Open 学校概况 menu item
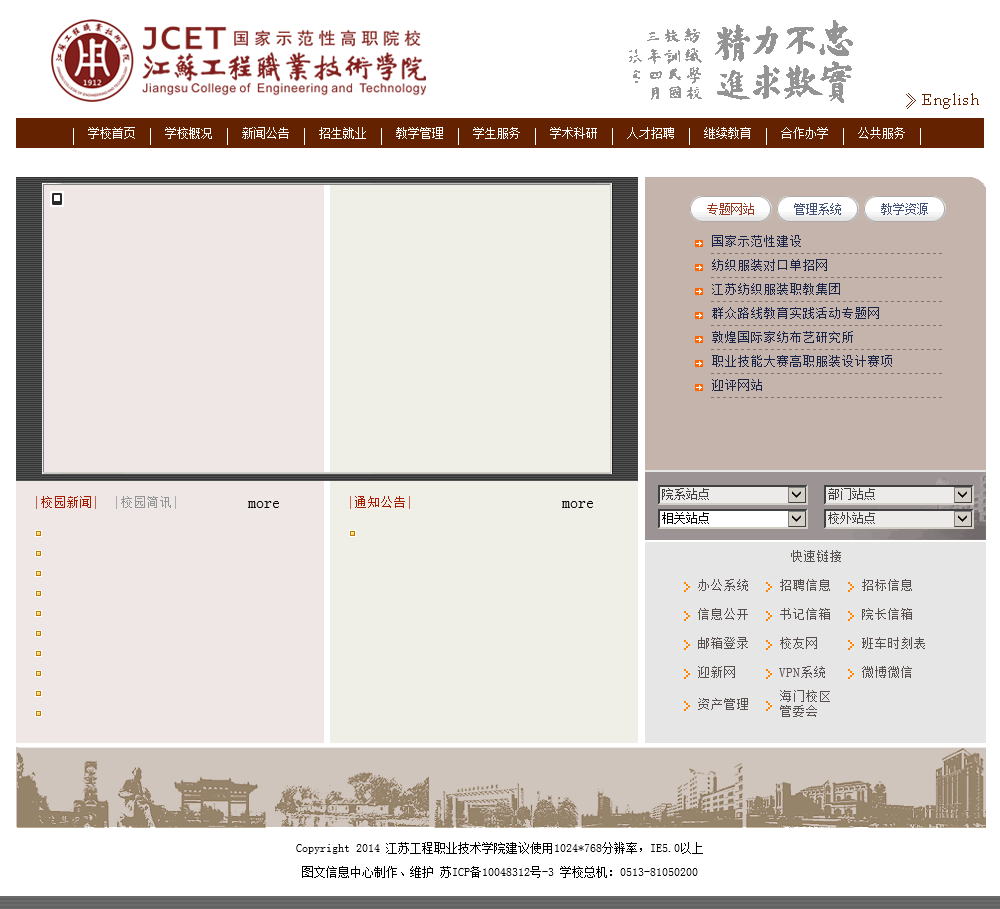1000x909 pixels. coord(188,133)
